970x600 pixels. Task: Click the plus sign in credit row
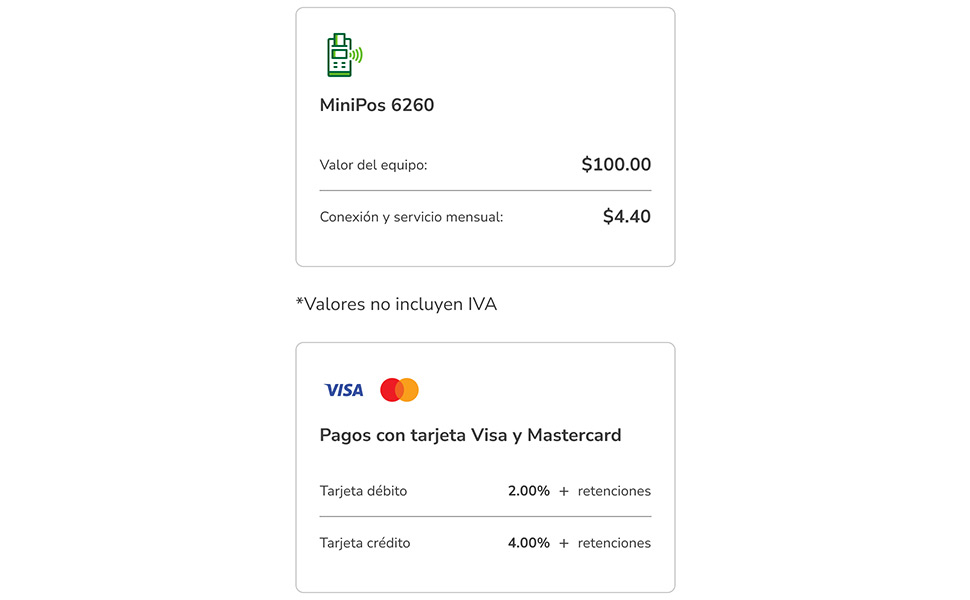point(564,544)
